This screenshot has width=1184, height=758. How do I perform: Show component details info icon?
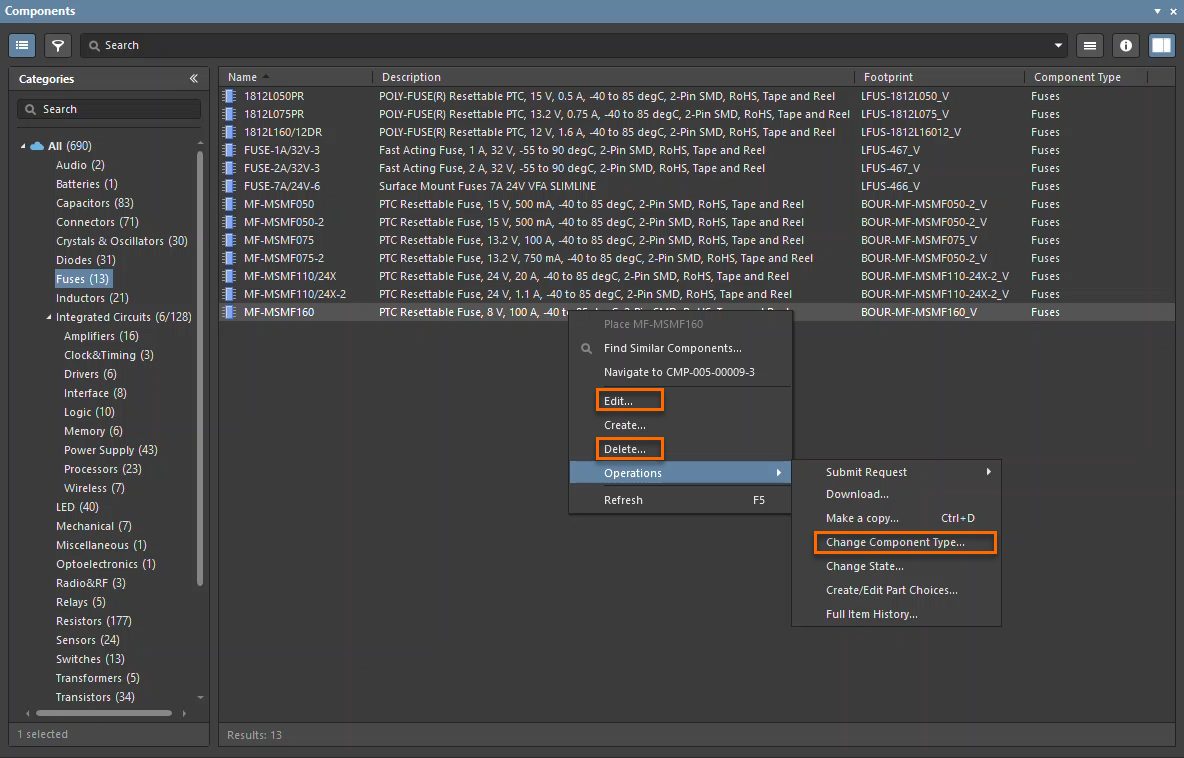(1125, 45)
